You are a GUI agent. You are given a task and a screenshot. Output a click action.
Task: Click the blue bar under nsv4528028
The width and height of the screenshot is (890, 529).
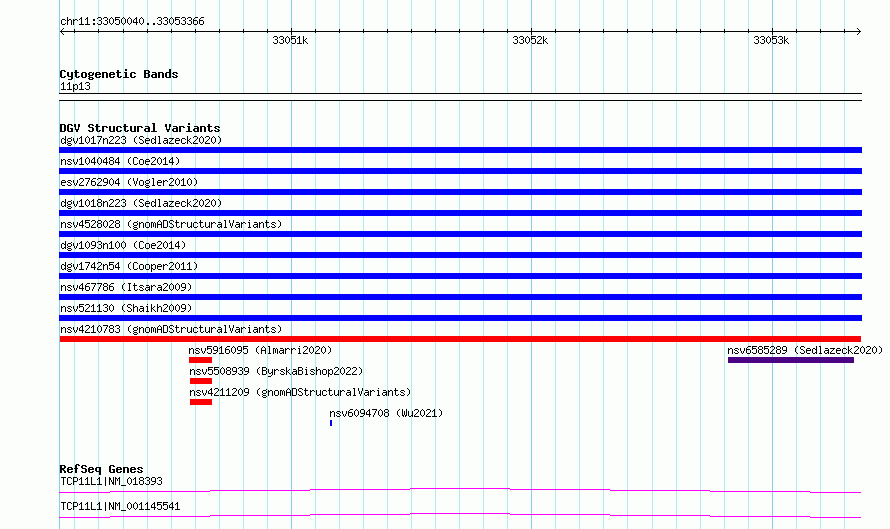click(x=460, y=234)
